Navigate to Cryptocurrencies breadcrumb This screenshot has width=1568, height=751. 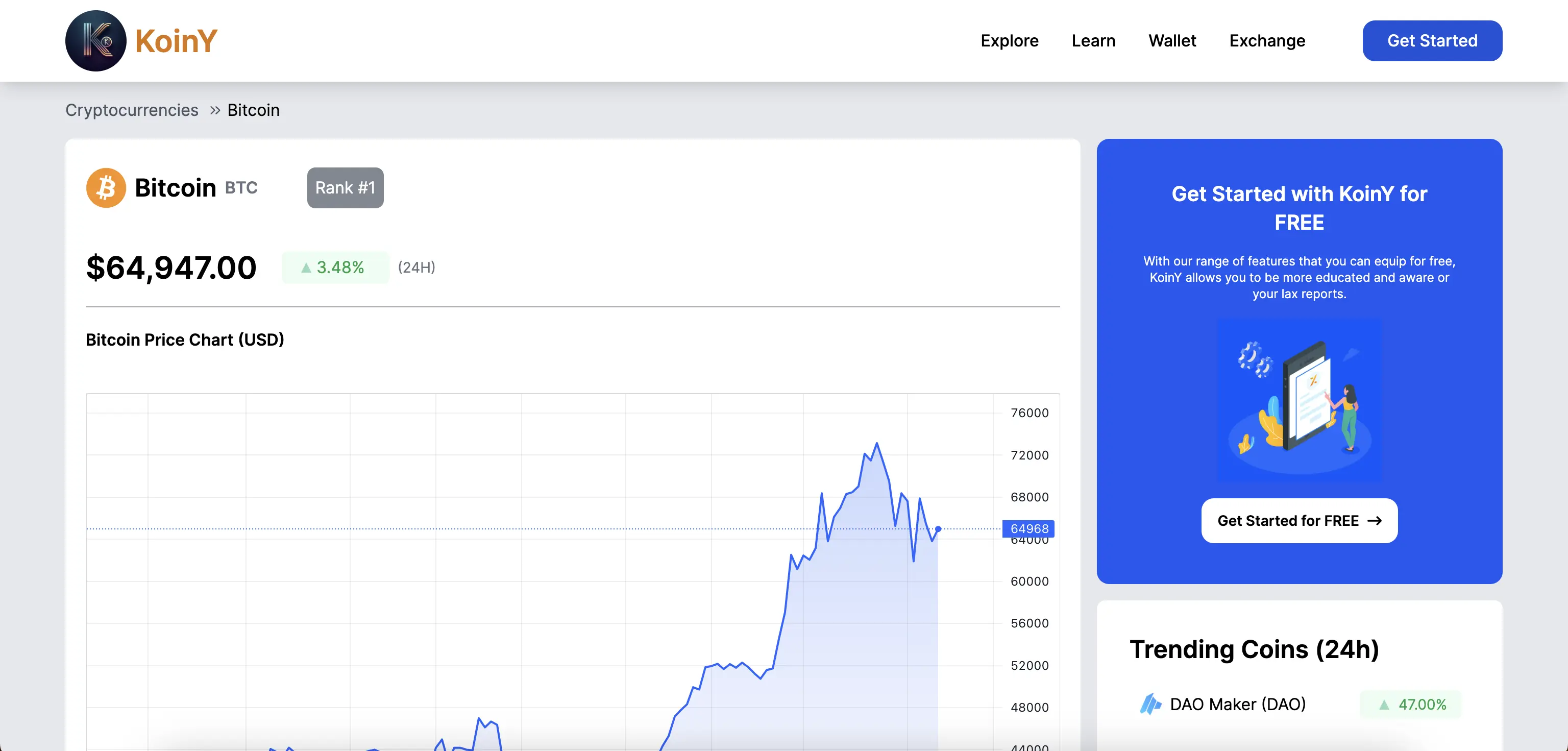pos(132,110)
